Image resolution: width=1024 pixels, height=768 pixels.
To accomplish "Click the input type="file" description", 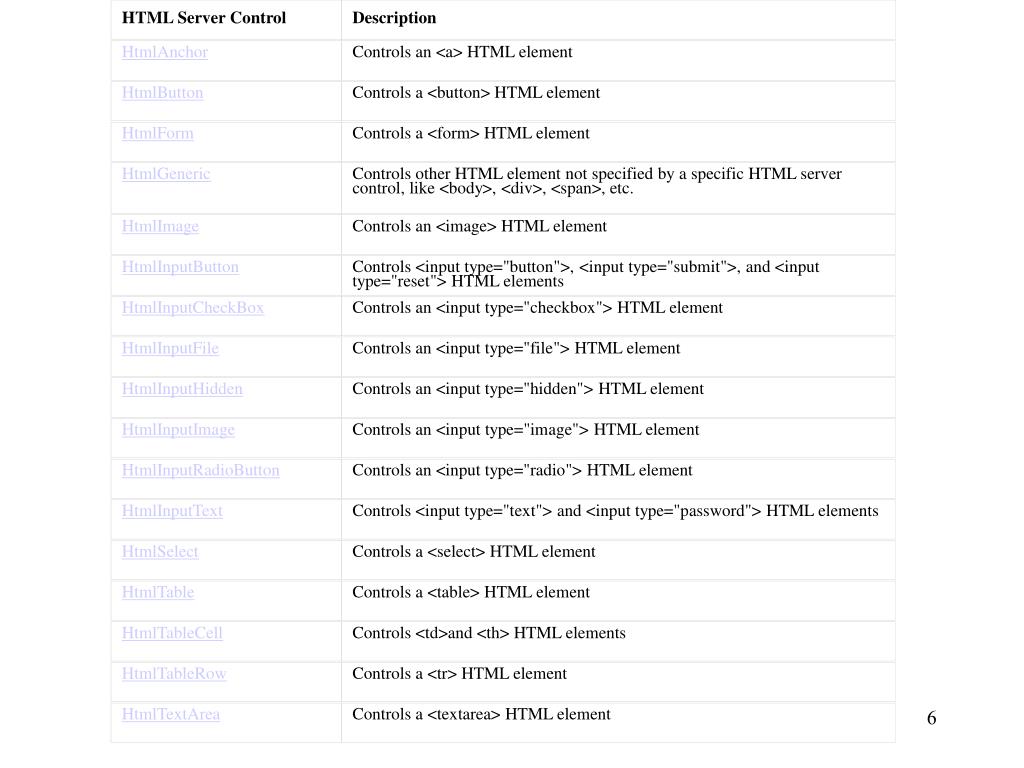I will pos(516,348).
